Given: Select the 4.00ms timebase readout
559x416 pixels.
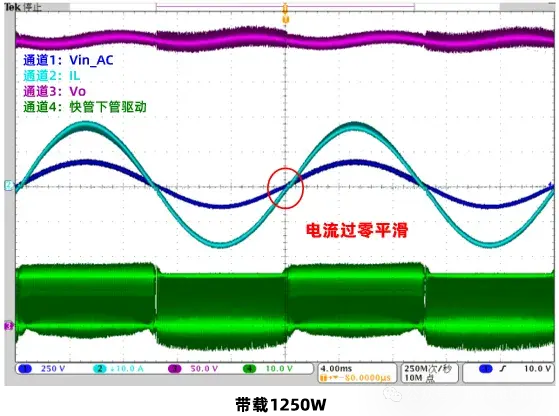Looking at the screenshot, I should [x=336, y=368].
